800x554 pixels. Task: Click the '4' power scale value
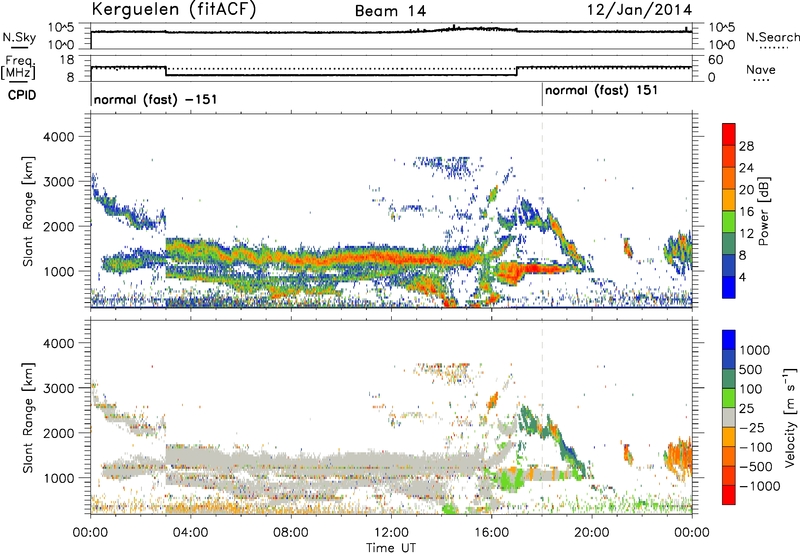tap(743, 278)
